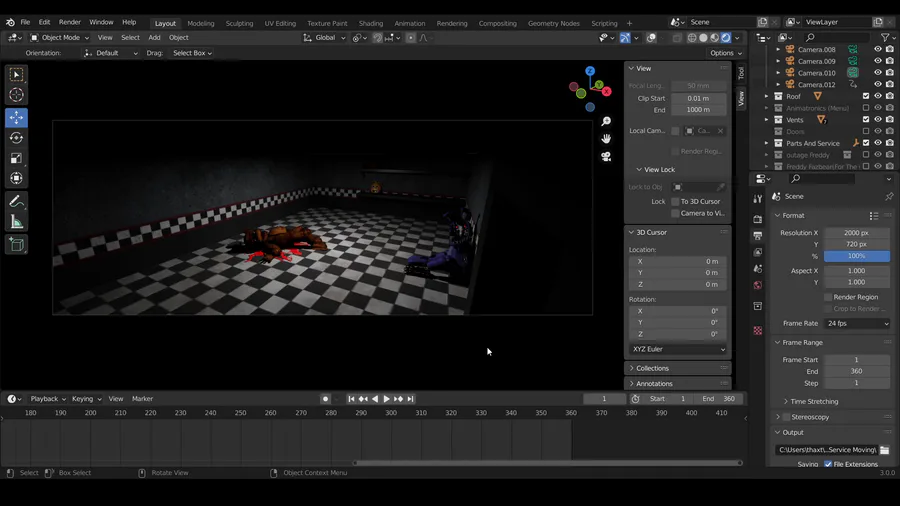Toggle the auto keying record button

325,399
